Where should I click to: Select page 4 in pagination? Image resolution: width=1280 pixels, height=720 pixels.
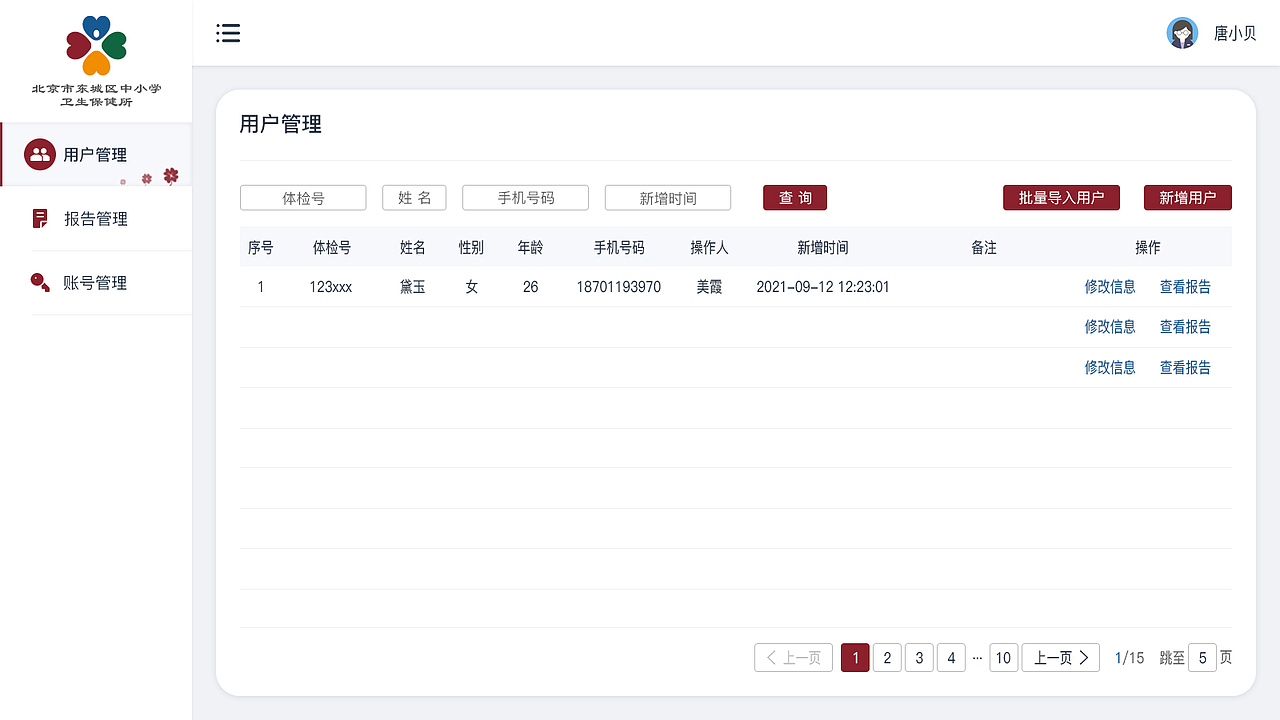coord(951,657)
